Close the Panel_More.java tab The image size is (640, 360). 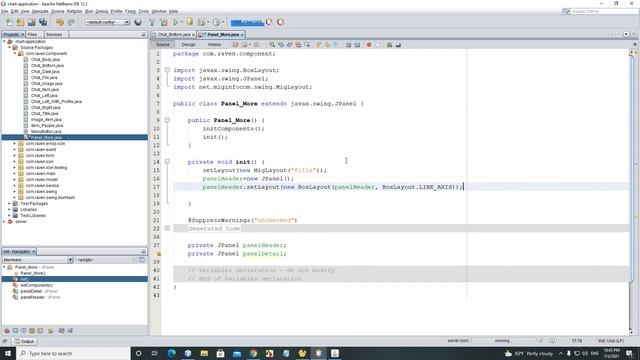[x=242, y=35]
